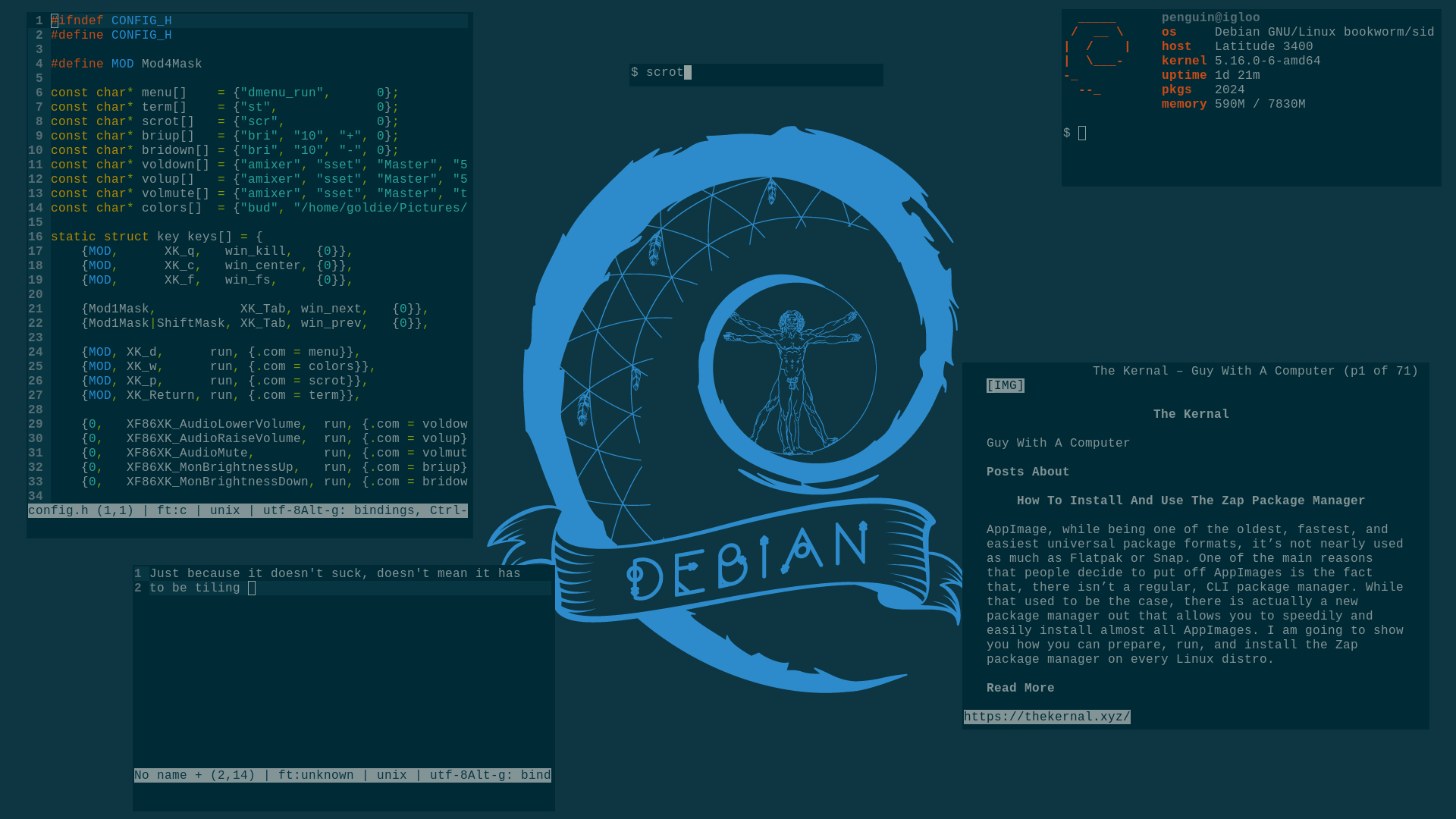Open the 'About' link in The Kernal page

[1051, 472]
